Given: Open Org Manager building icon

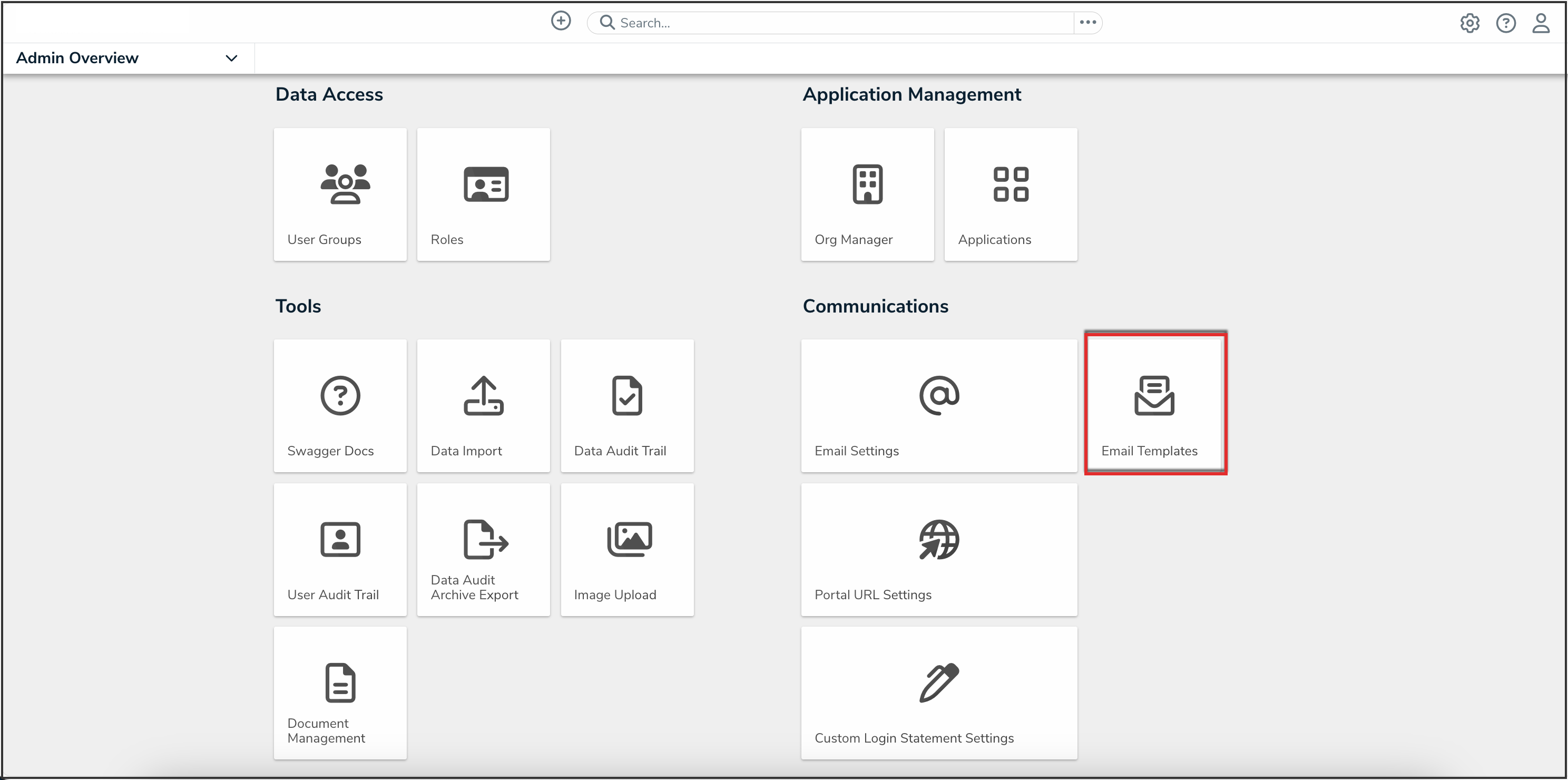Looking at the screenshot, I should [x=867, y=184].
